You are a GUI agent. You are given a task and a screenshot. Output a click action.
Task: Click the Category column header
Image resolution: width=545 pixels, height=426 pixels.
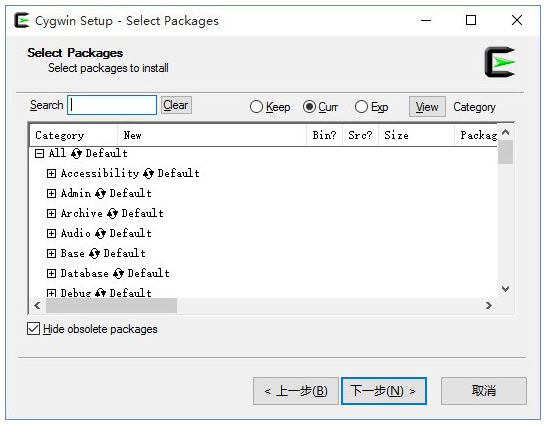pos(73,135)
